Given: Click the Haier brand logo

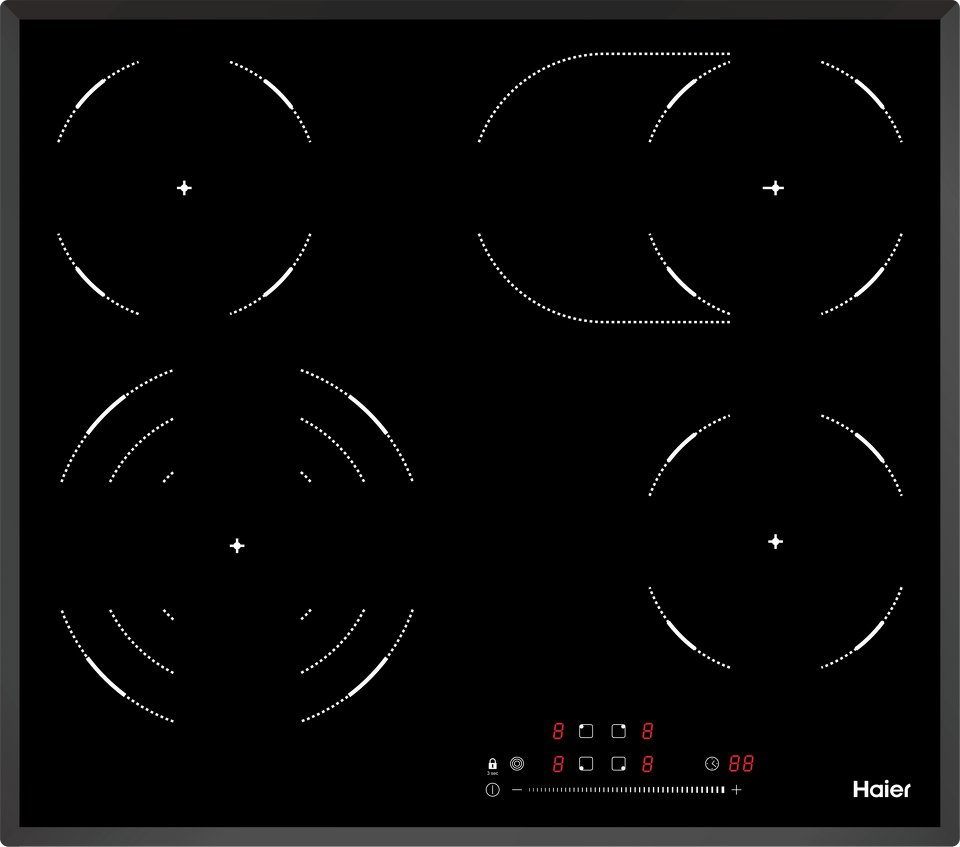Looking at the screenshot, I should (x=881, y=789).
